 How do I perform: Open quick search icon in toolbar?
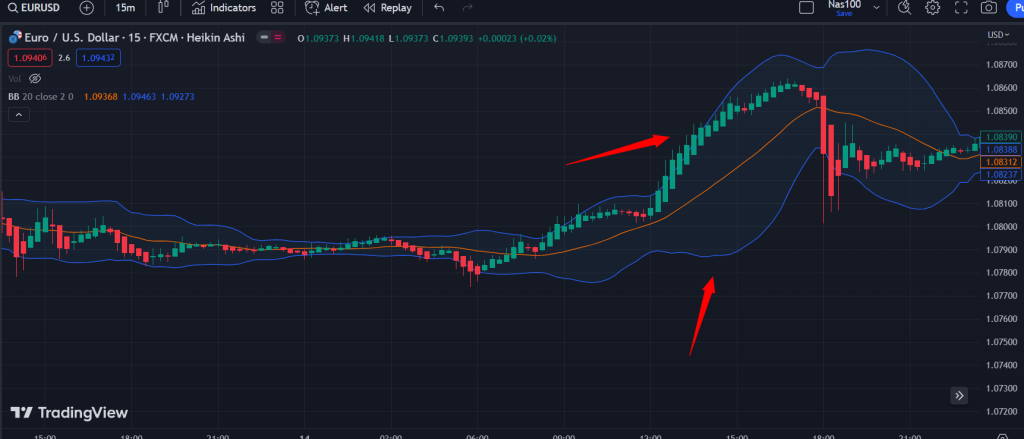point(905,8)
